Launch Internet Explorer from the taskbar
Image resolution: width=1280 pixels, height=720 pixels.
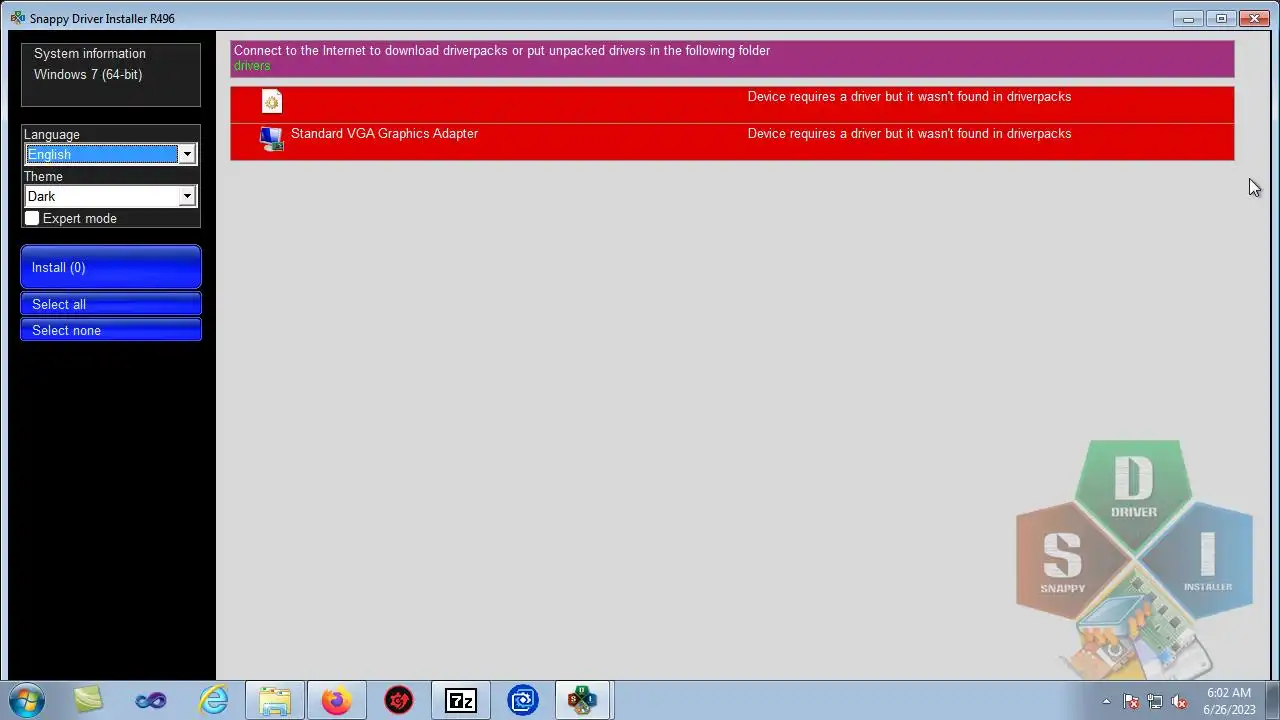tap(213, 700)
